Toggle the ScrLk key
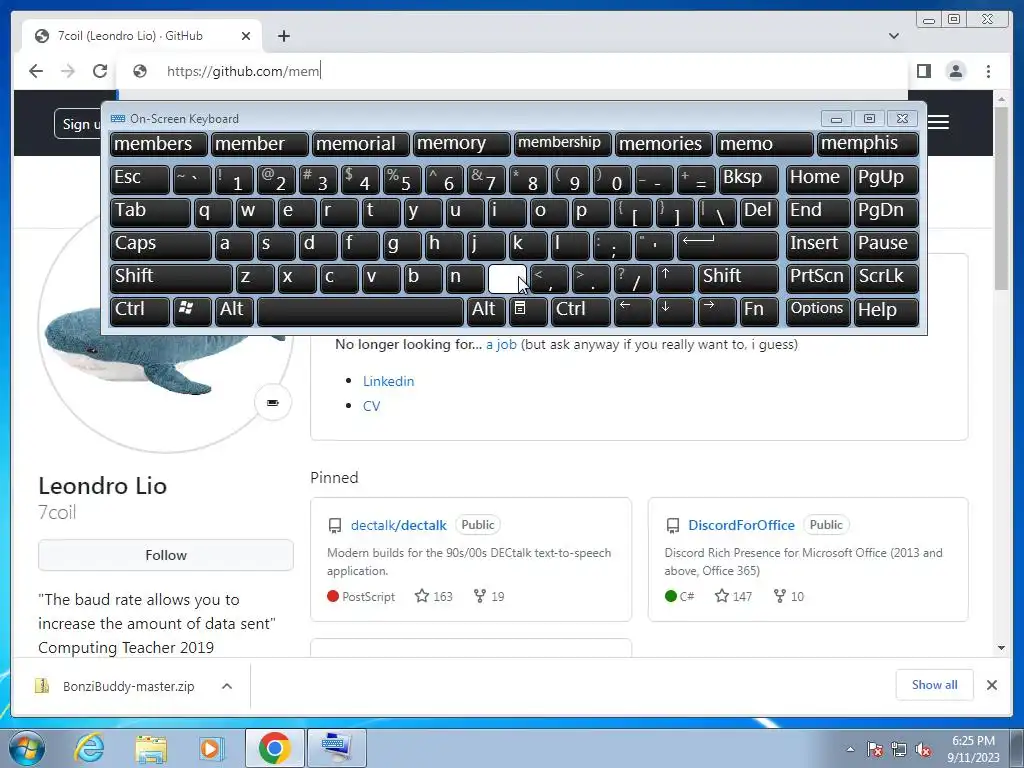 pyautogui.click(x=886, y=278)
